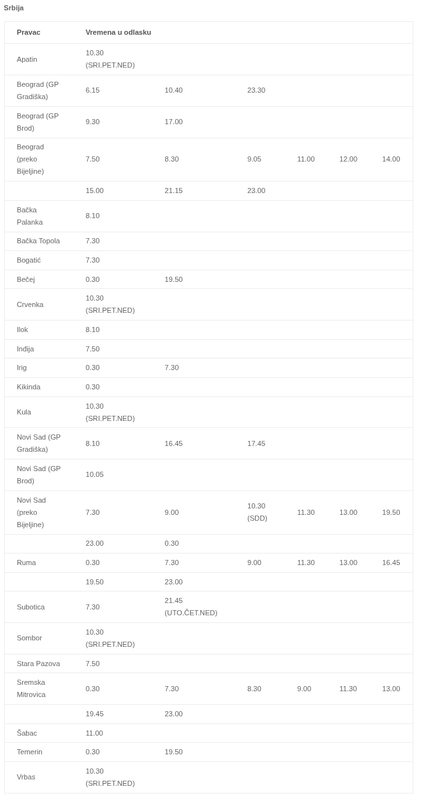Select the 11.00 Šabac departure time
The image size is (422, 800).
[x=94, y=733]
